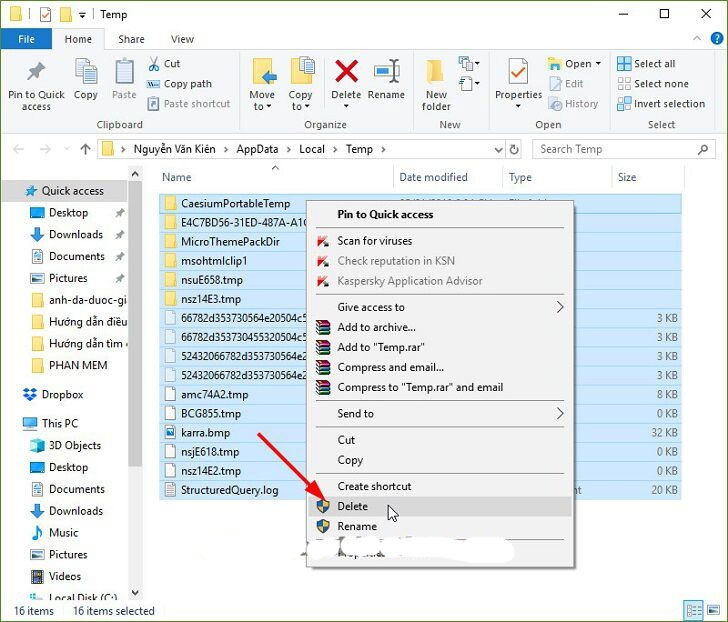Switch to the View ribbon tab
This screenshot has width=728, height=622.
pyautogui.click(x=182, y=39)
